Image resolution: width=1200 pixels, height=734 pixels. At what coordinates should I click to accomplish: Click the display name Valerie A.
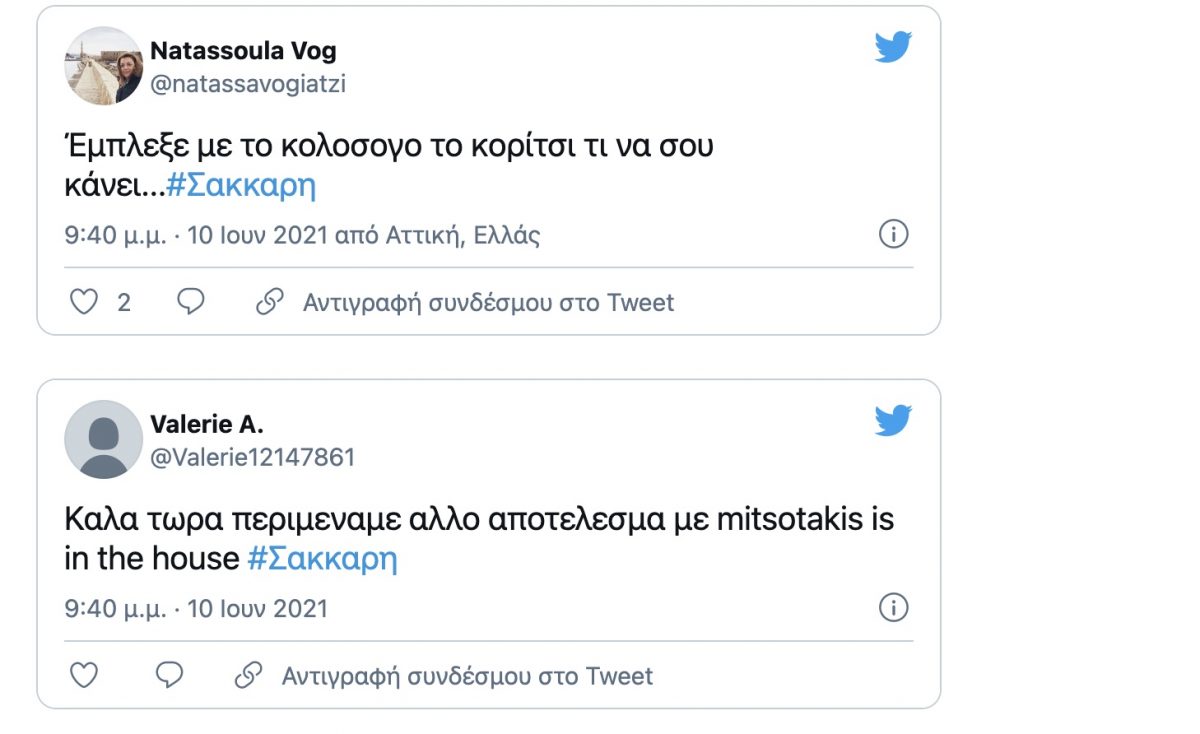coord(207,425)
